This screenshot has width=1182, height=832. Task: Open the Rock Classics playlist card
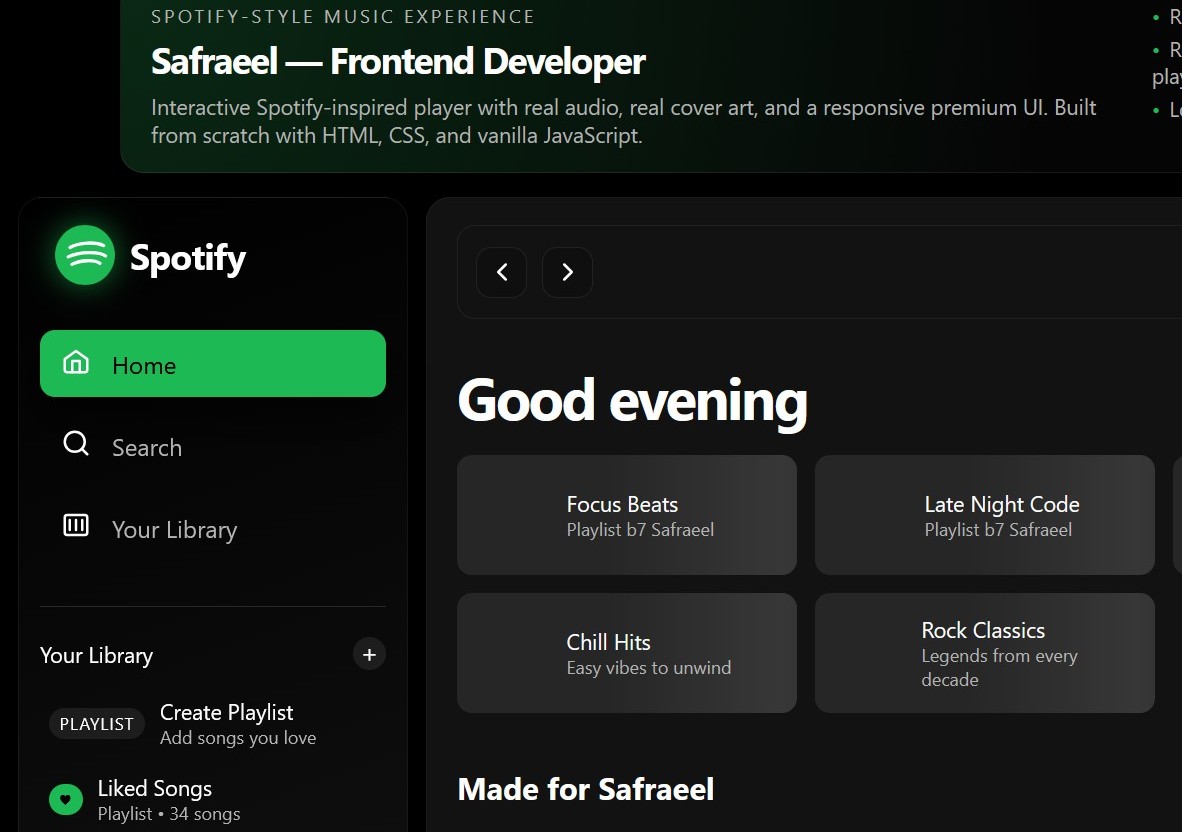[x=984, y=652]
